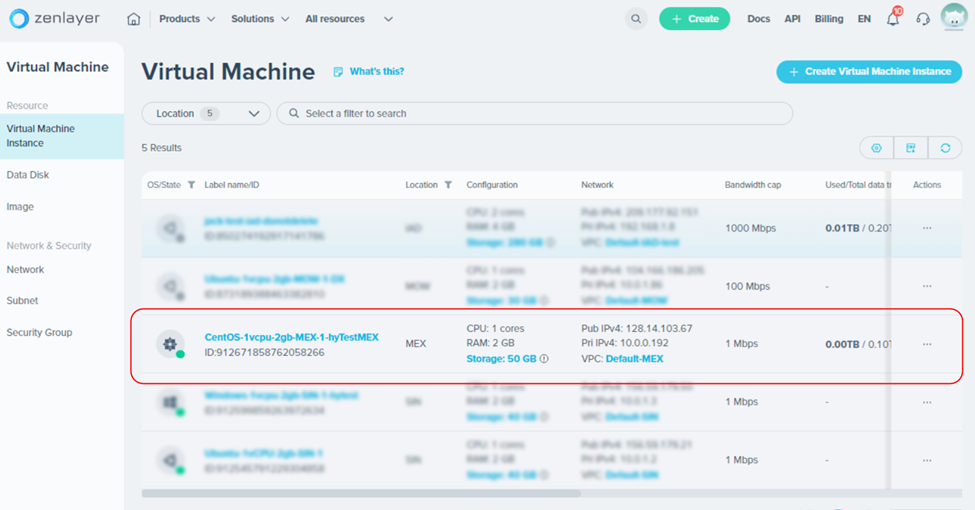Click the ID:912671858762058266 text
This screenshot has width=975, height=510.
[x=264, y=353]
